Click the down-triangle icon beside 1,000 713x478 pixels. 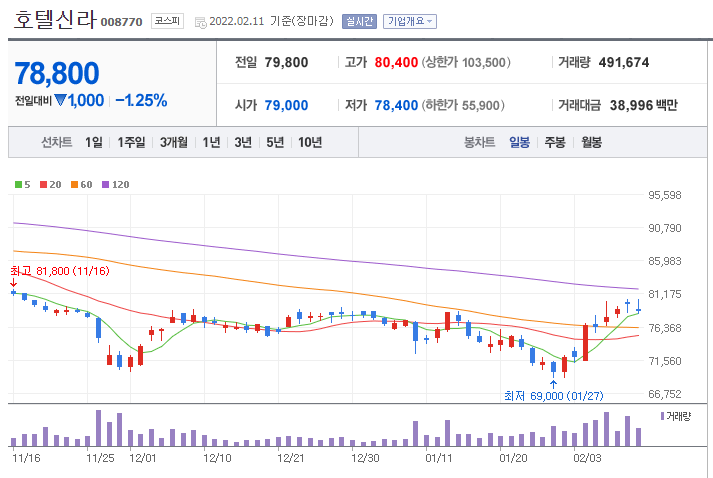click(x=60, y=100)
